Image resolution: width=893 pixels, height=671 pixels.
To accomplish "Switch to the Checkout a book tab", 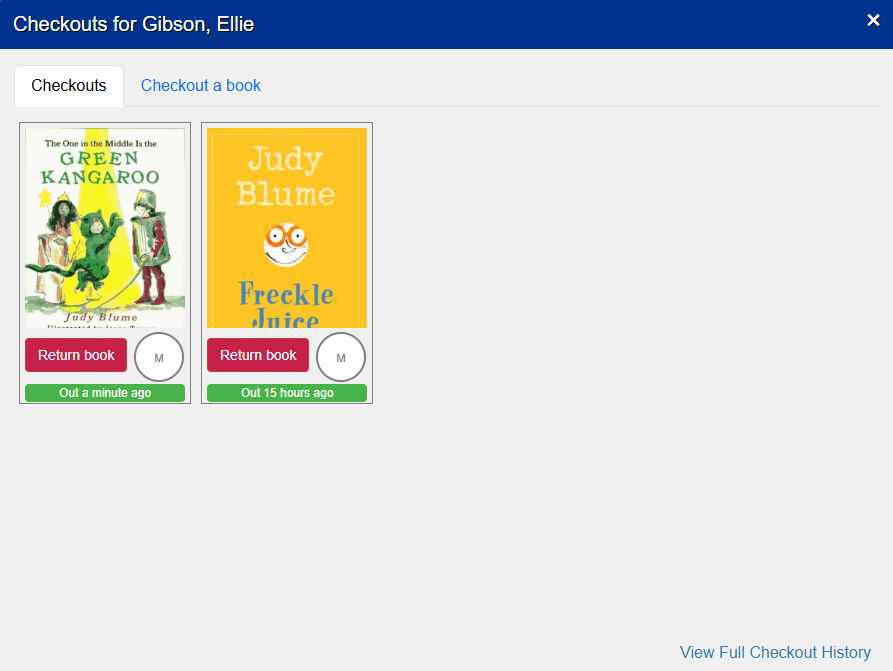I will 200,86.
